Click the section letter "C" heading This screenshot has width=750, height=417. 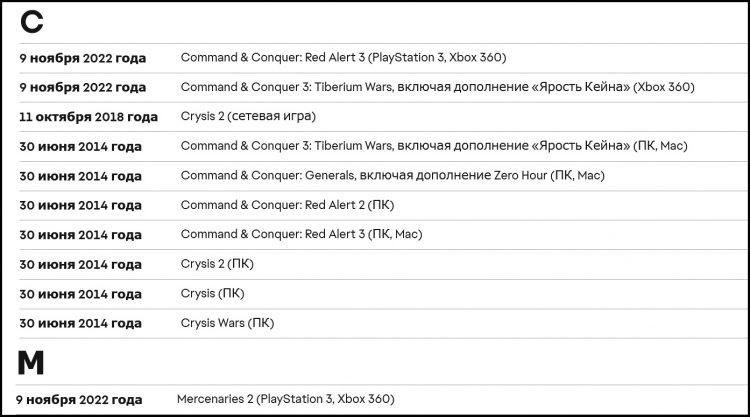[30, 23]
